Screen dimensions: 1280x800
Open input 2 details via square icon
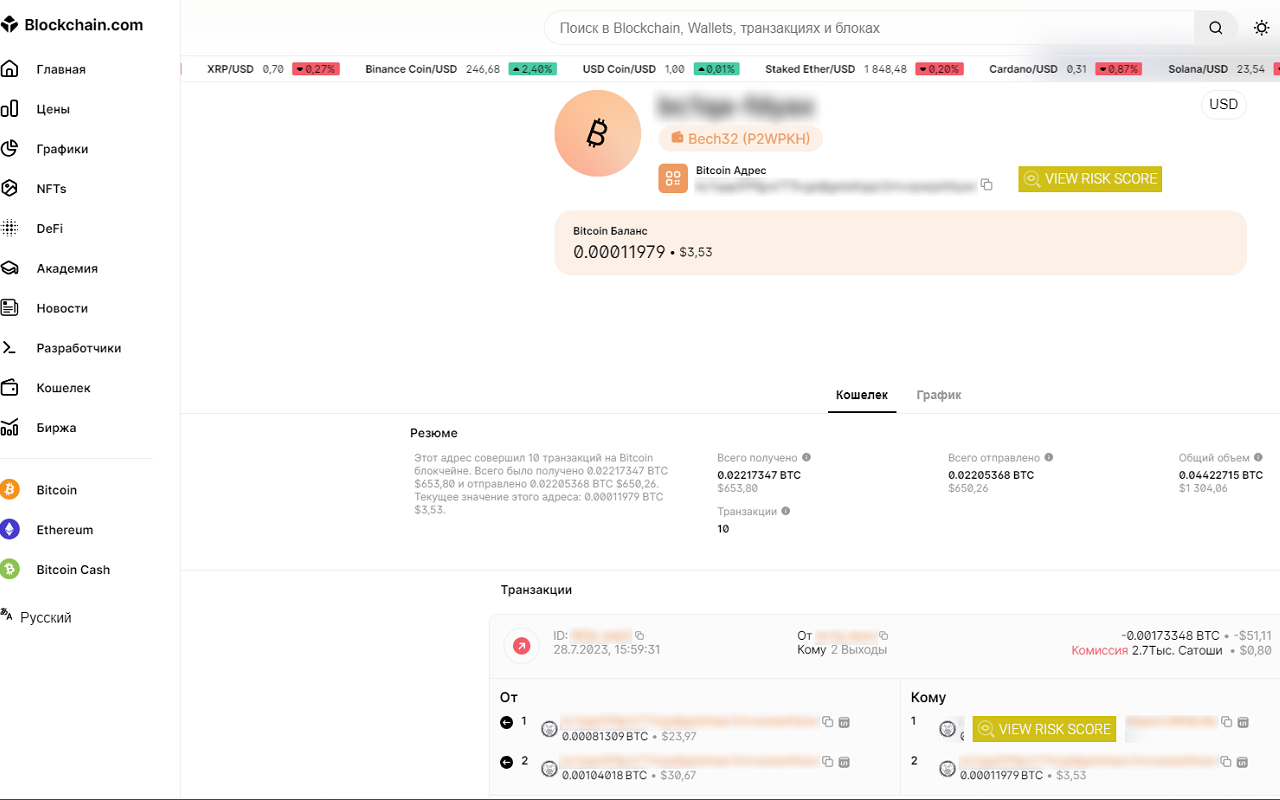pos(844,762)
